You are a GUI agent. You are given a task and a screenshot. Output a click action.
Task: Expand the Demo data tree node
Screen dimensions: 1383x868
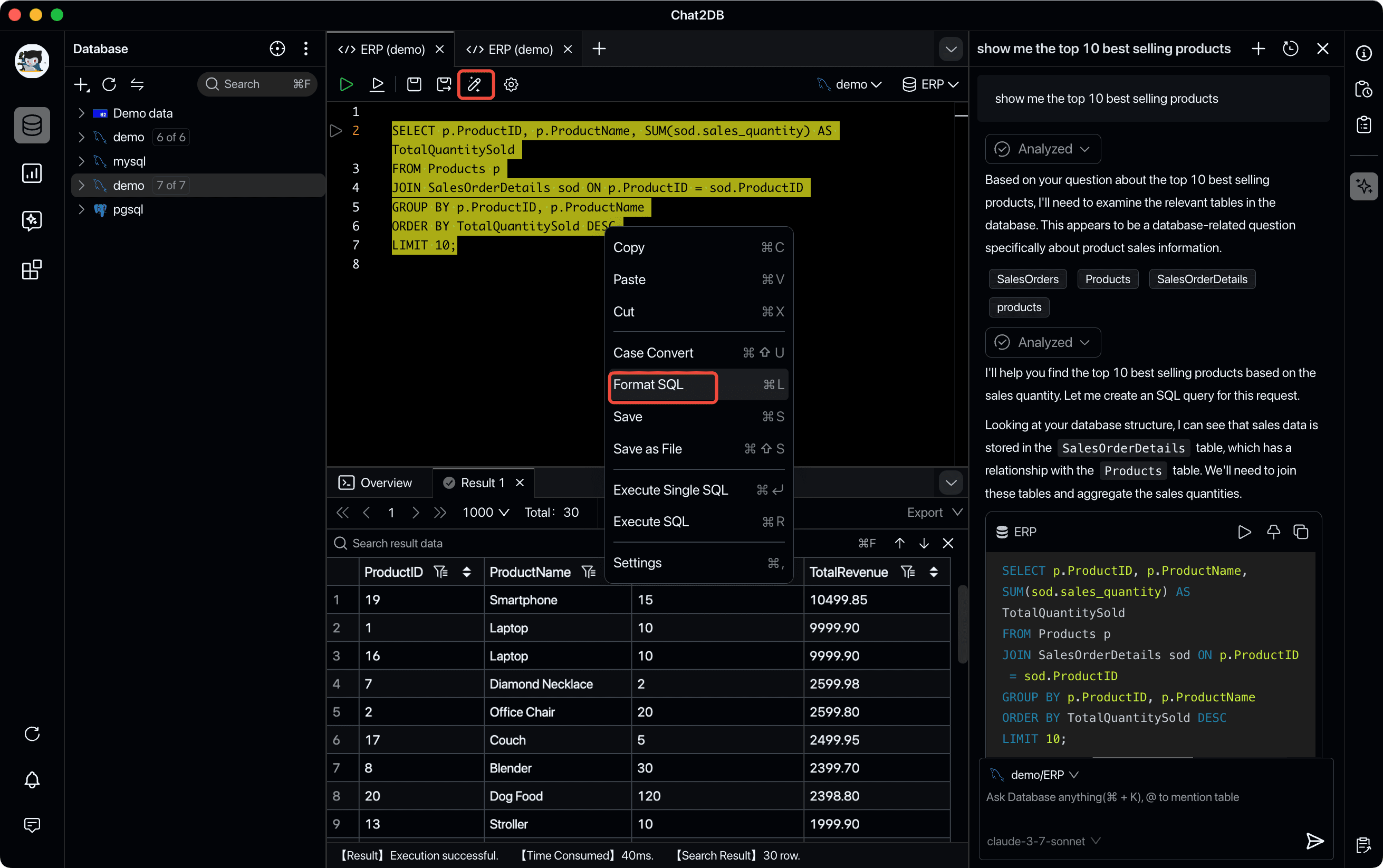(82, 113)
